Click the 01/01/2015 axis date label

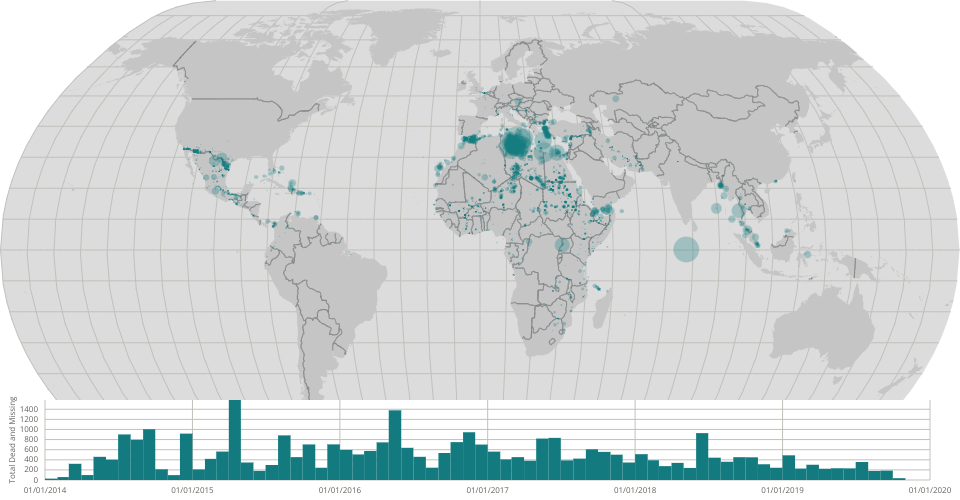click(192, 490)
